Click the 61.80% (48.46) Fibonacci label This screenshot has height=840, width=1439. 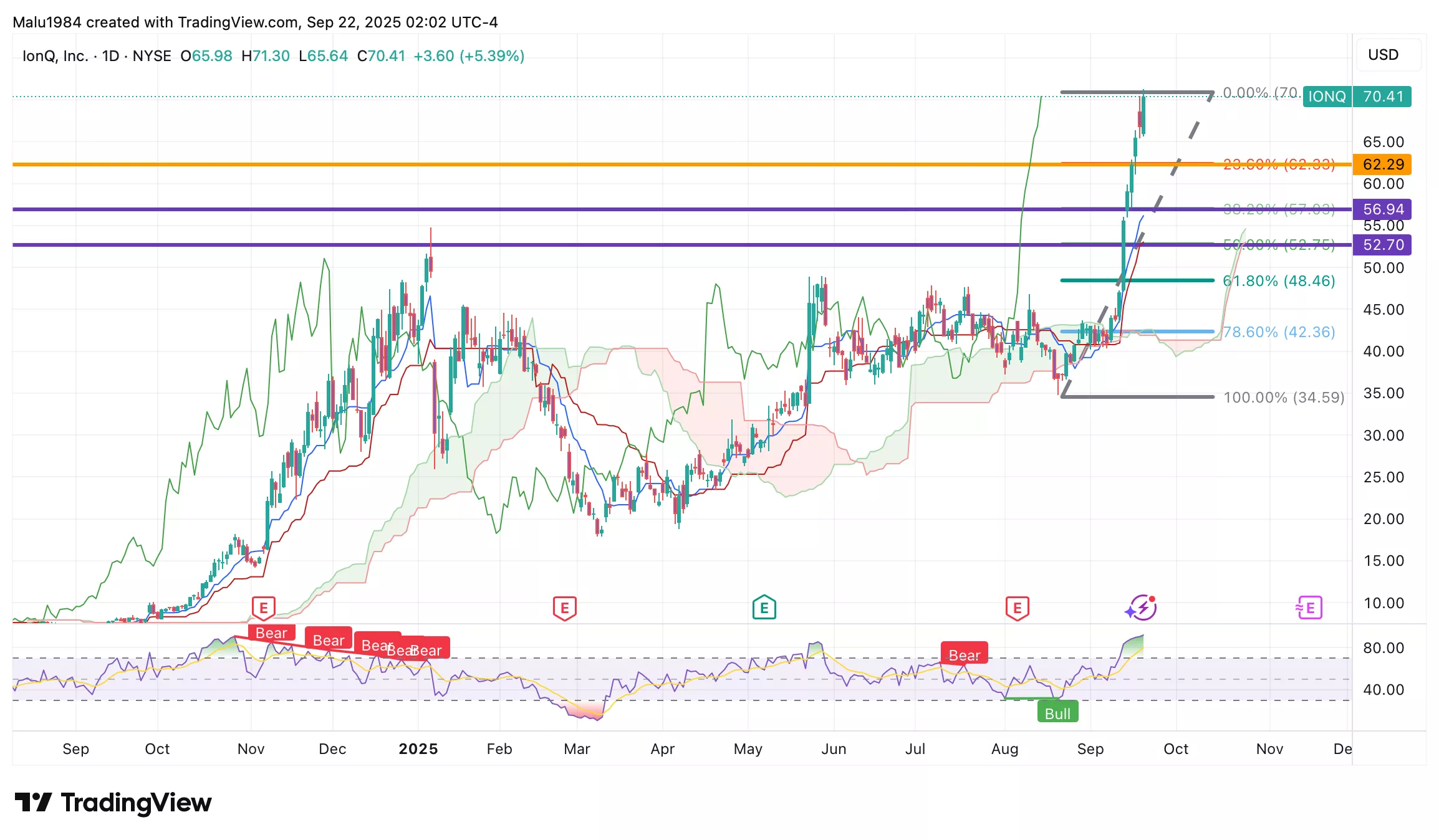(1279, 281)
